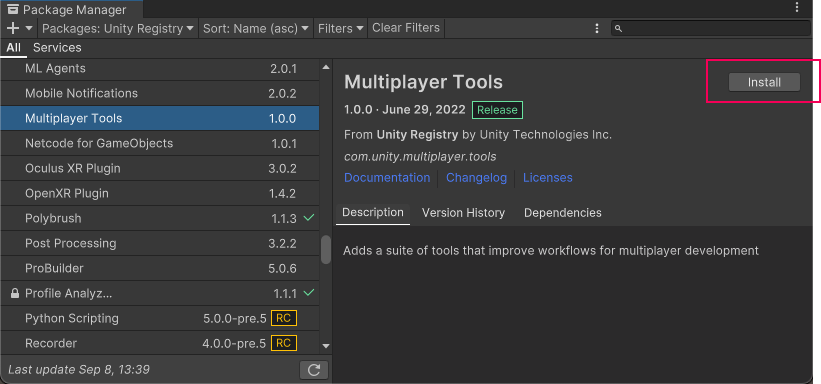
Task: Refresh the package list
Action: (314, 370)
